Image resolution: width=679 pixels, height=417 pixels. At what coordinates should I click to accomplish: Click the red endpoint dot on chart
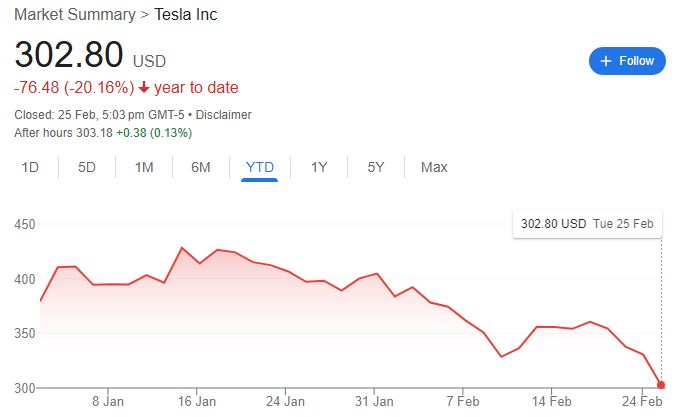(x=661, y=385)
